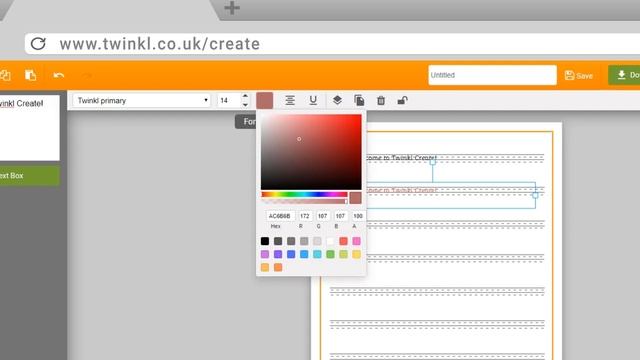Click the B value field

pyautogui.click(x=340, y=216)
